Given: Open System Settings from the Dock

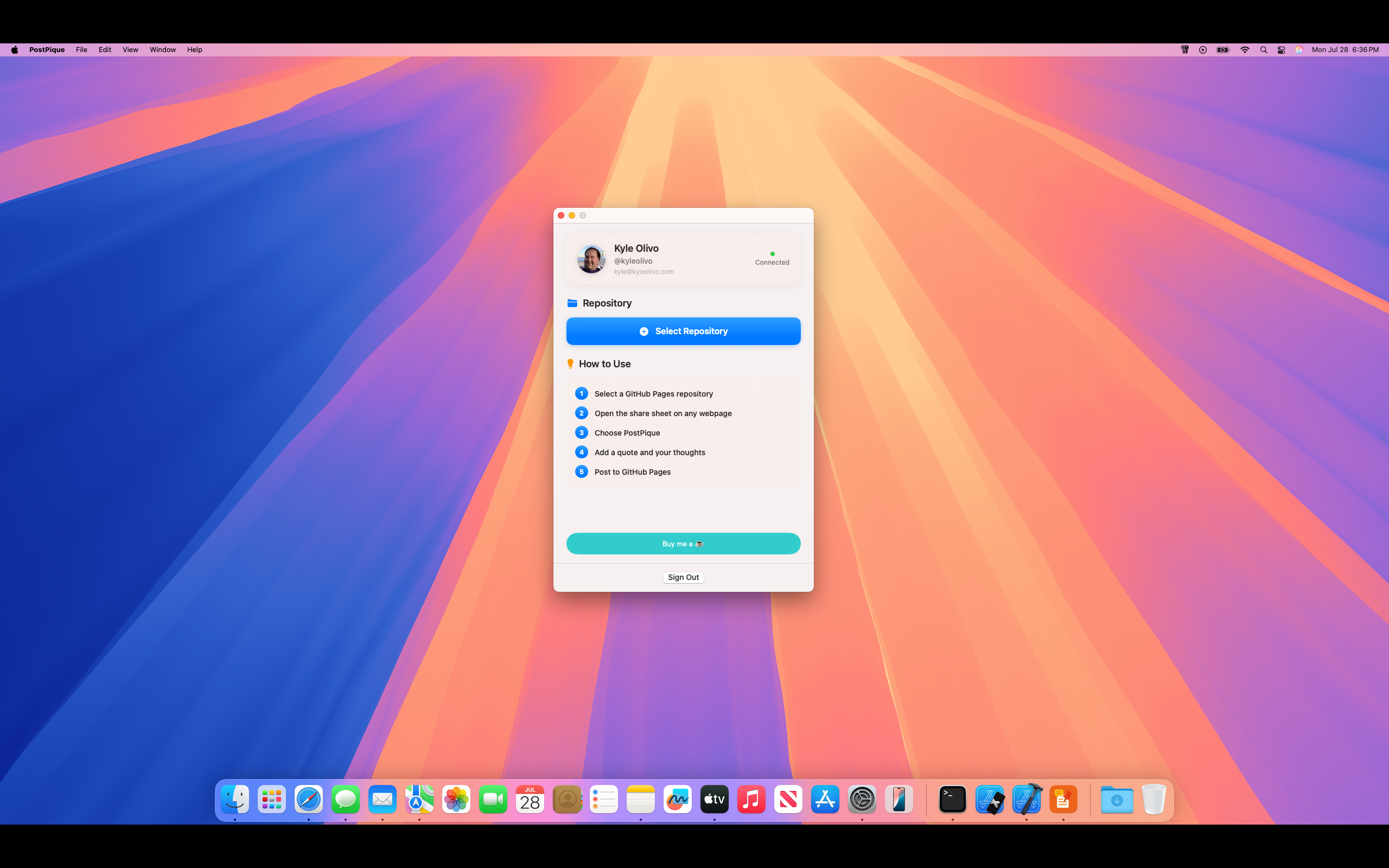Looking at the screenshot, I should click(x=862, y=799).
